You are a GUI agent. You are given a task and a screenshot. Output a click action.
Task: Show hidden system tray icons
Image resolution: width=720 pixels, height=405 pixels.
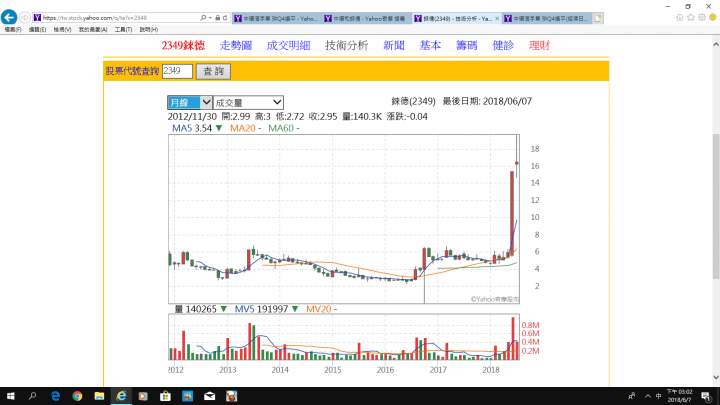click(x=647, y=396)
